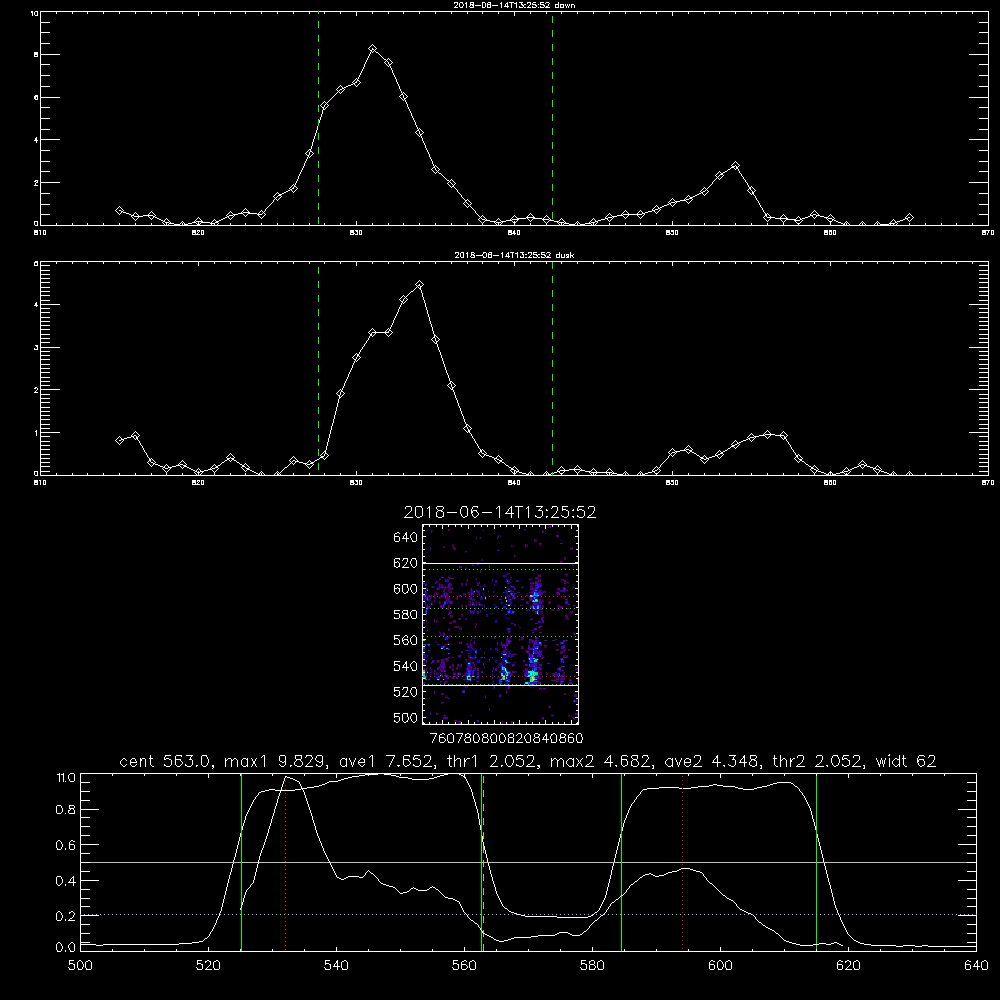The width and height of the screenshot is (1000, 1000).
Task: Click the highest diamond marker in dawn plot
Action: (x=373, y=48)
